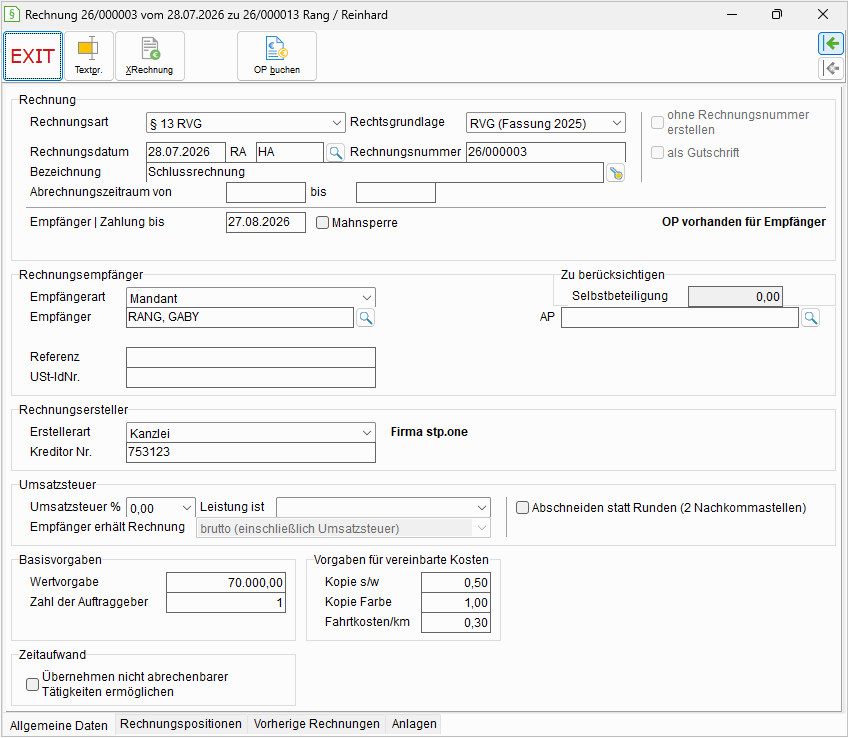Select the Wertvorgabe field showing 70.000,00

click(226, 582)
